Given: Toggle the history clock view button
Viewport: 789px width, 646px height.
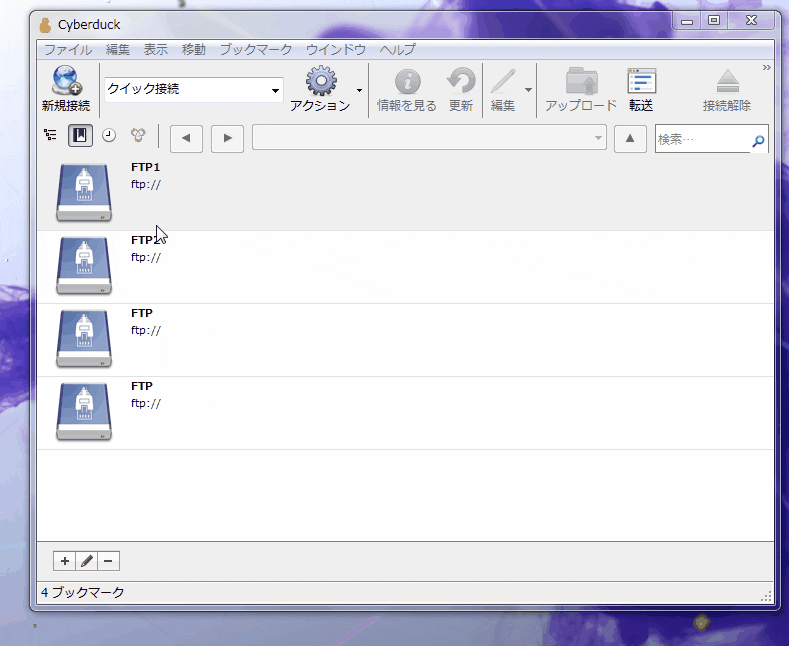Looking at the screenshot, I should [109, 135].
